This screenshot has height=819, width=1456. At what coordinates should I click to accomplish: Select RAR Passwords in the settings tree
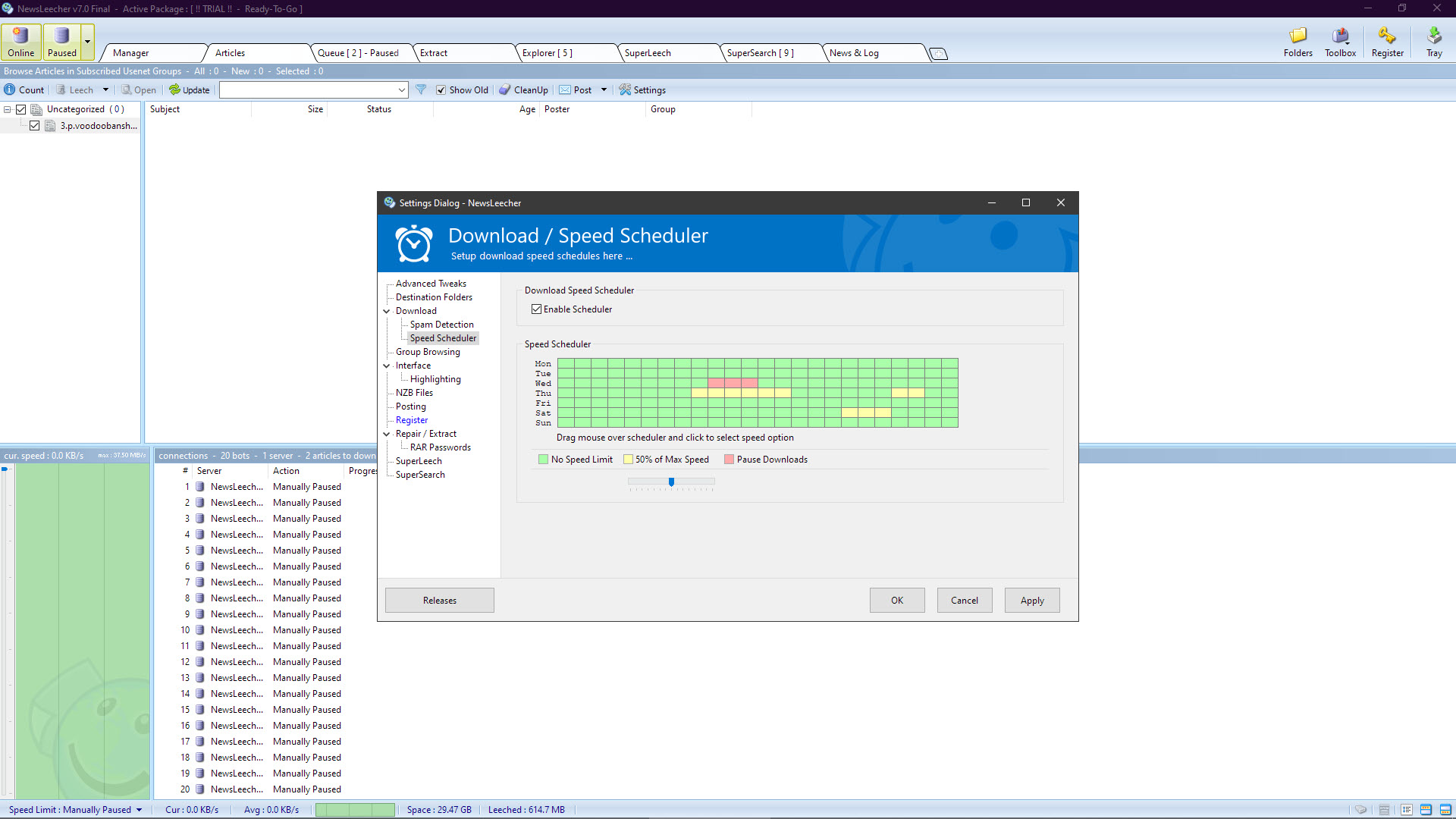(x=441, y=447)
